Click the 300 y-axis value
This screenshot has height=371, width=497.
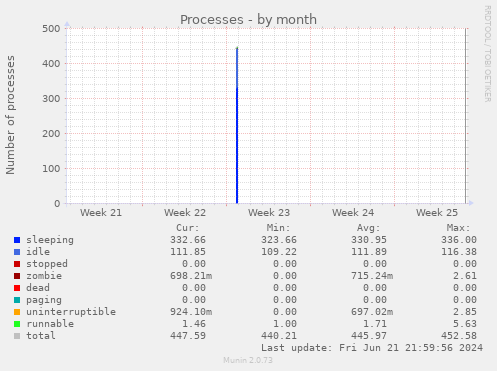tap(51, 99)
